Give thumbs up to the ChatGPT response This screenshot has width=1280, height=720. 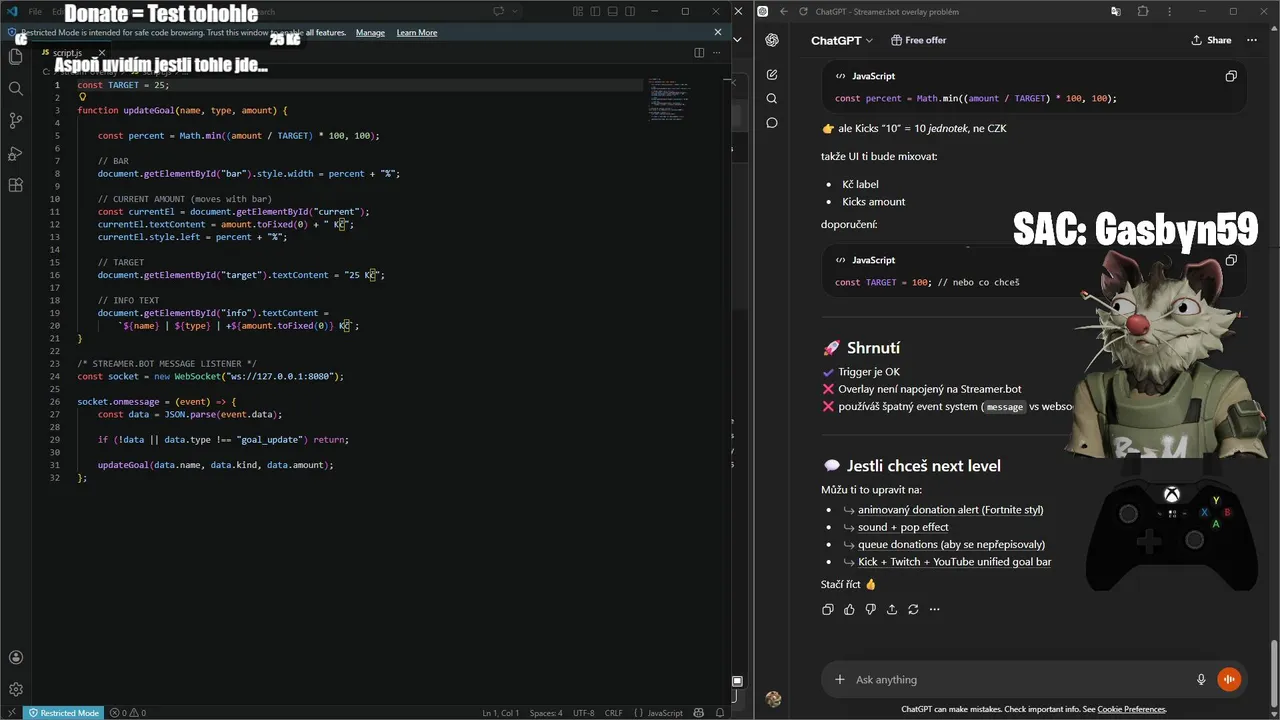point(849,609)
